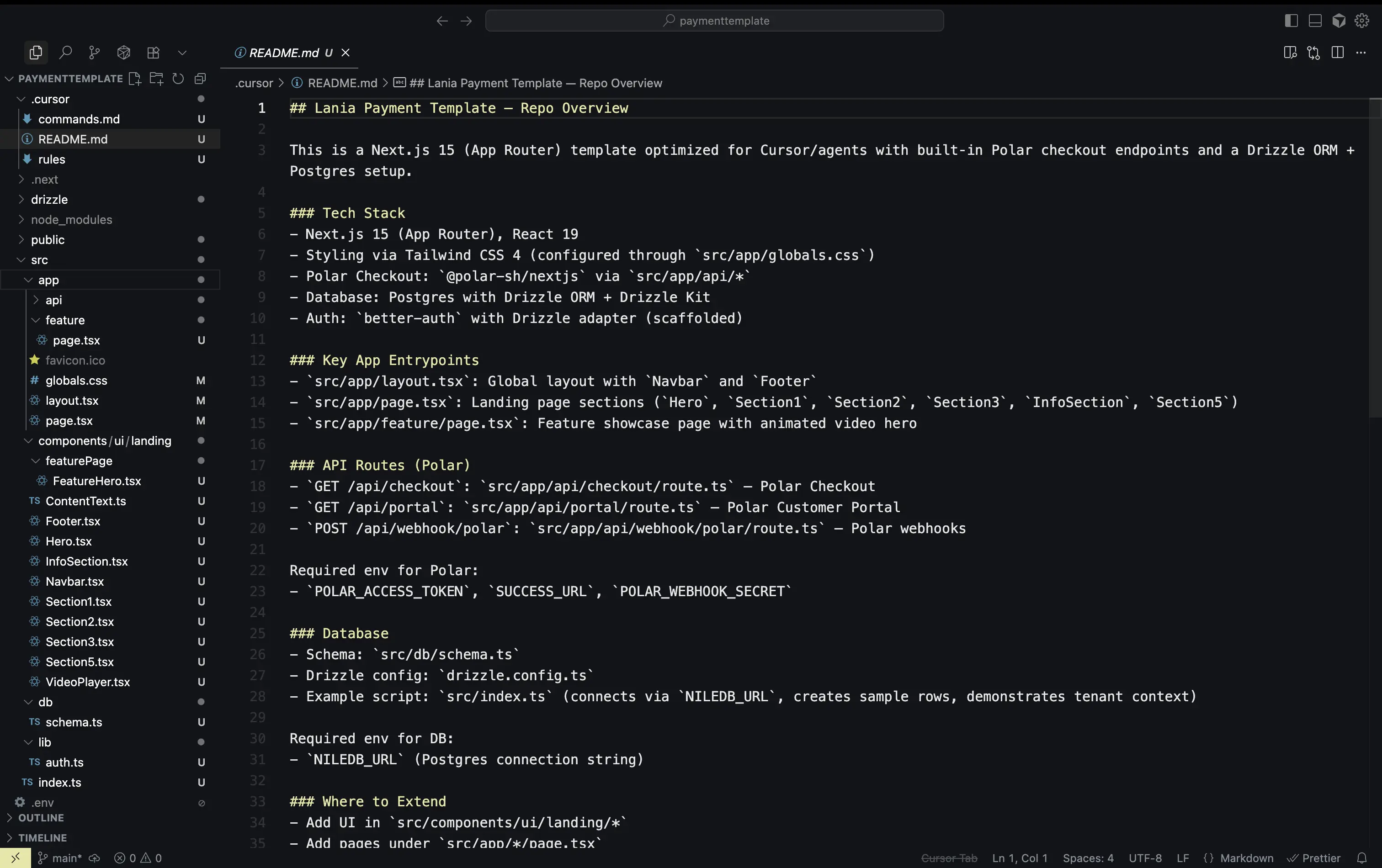Refresh the explorer file tree
Screen dimensions: 1382x868
[x=179, y=79]
